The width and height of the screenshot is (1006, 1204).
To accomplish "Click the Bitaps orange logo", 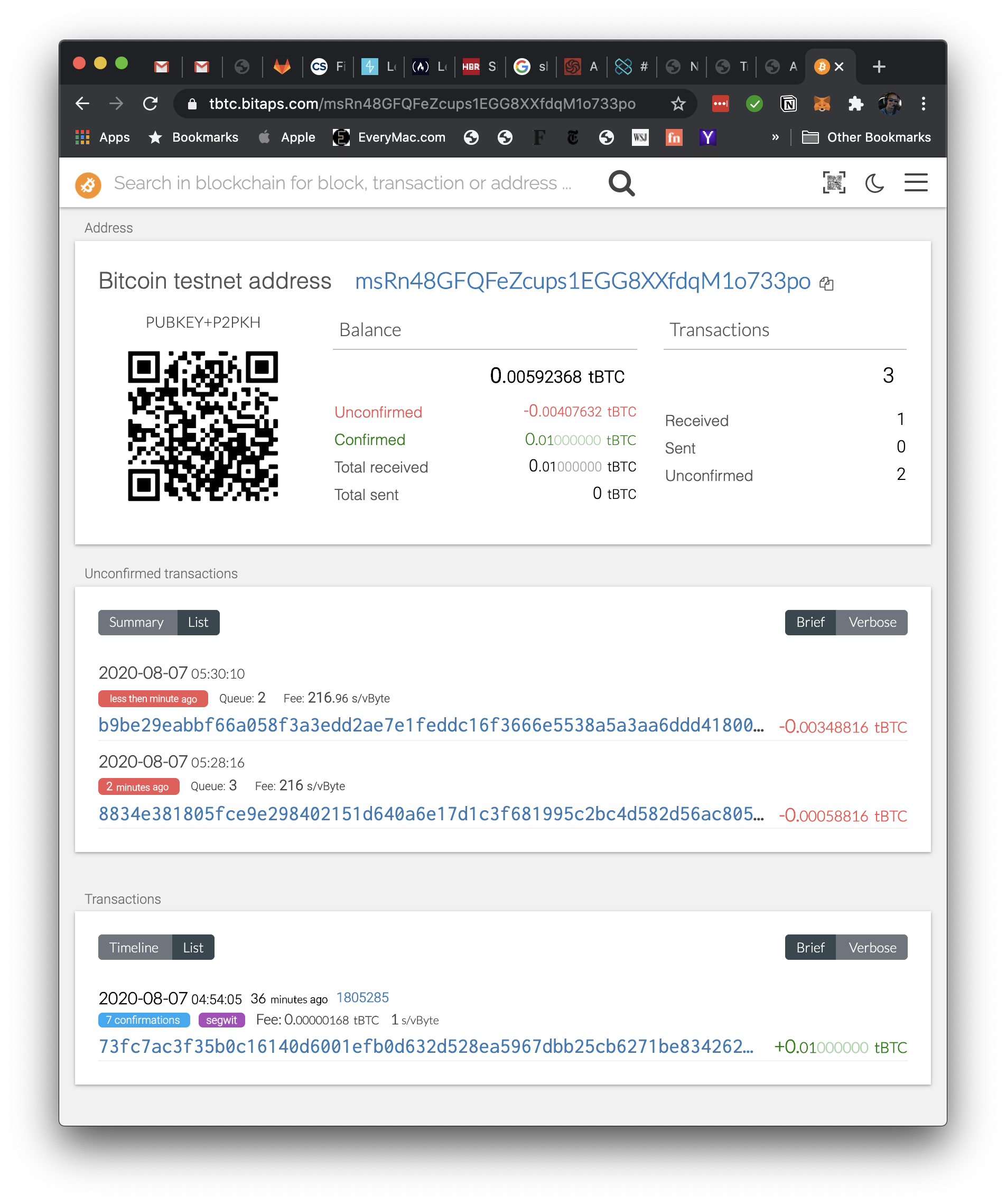I will (x=88, y=184).
